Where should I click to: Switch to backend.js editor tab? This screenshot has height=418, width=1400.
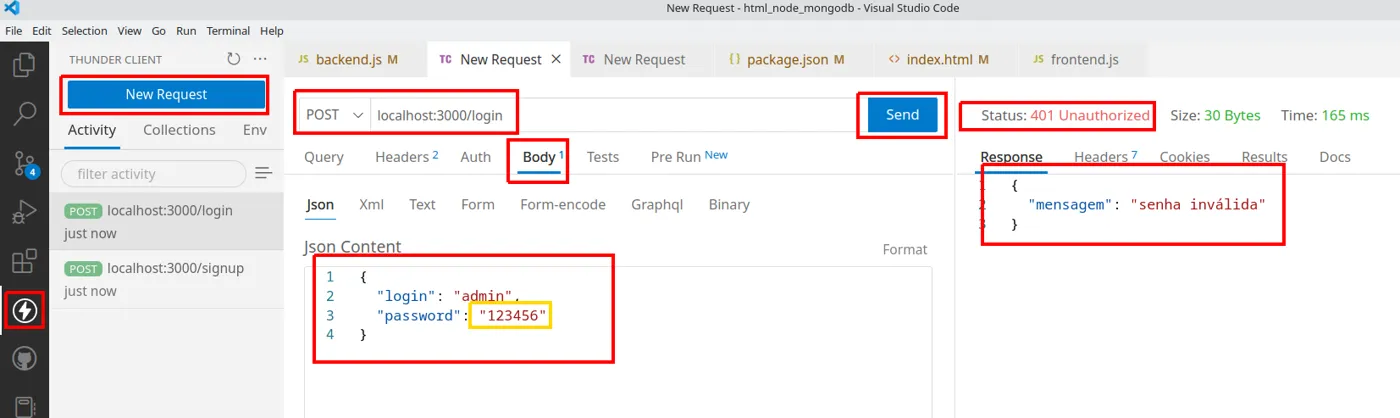pos(355,59)
